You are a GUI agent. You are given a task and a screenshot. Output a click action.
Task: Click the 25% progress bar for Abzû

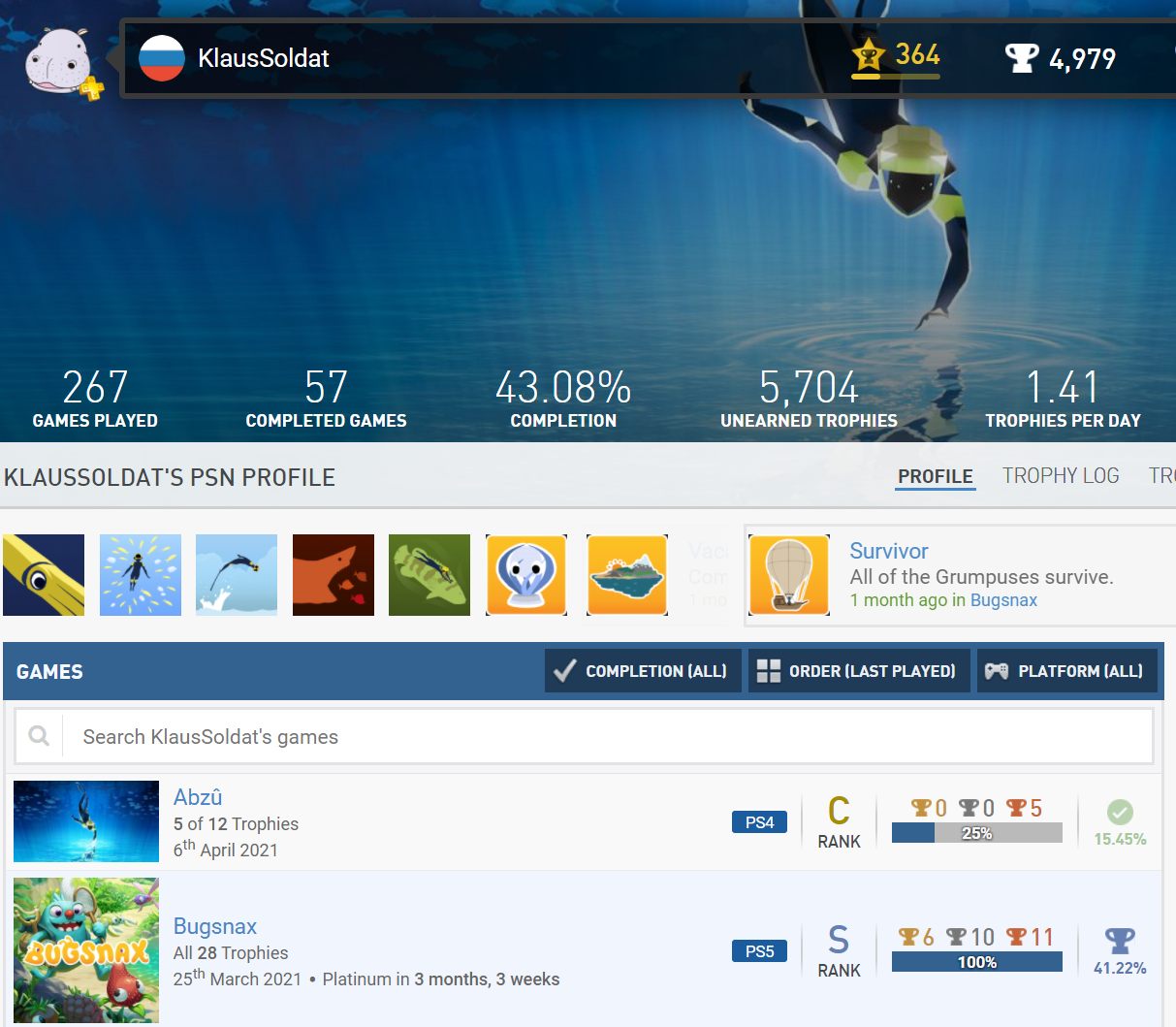point(977,833)
